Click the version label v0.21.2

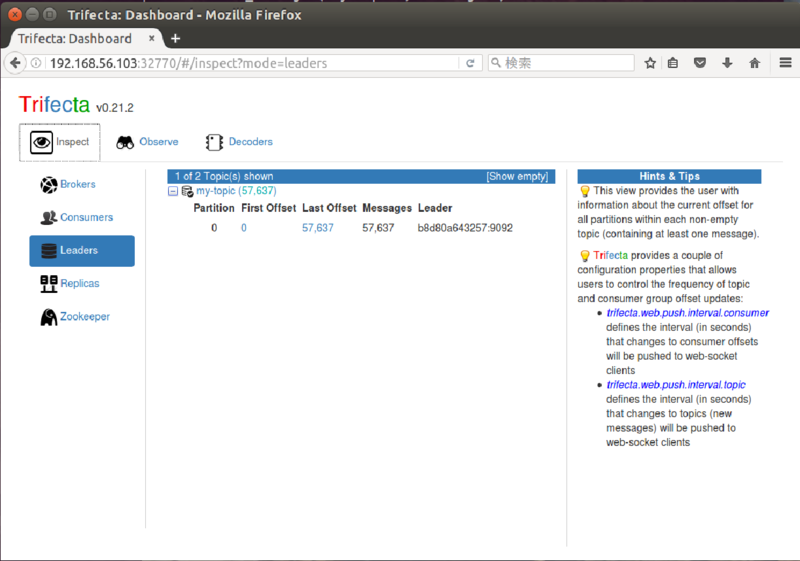pyautogui.click(x=115, y=108)
